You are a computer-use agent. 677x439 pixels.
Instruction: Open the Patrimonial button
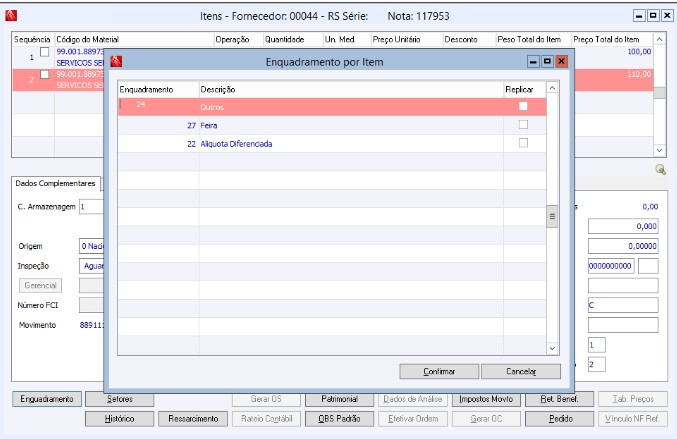[x=339, y=399]
